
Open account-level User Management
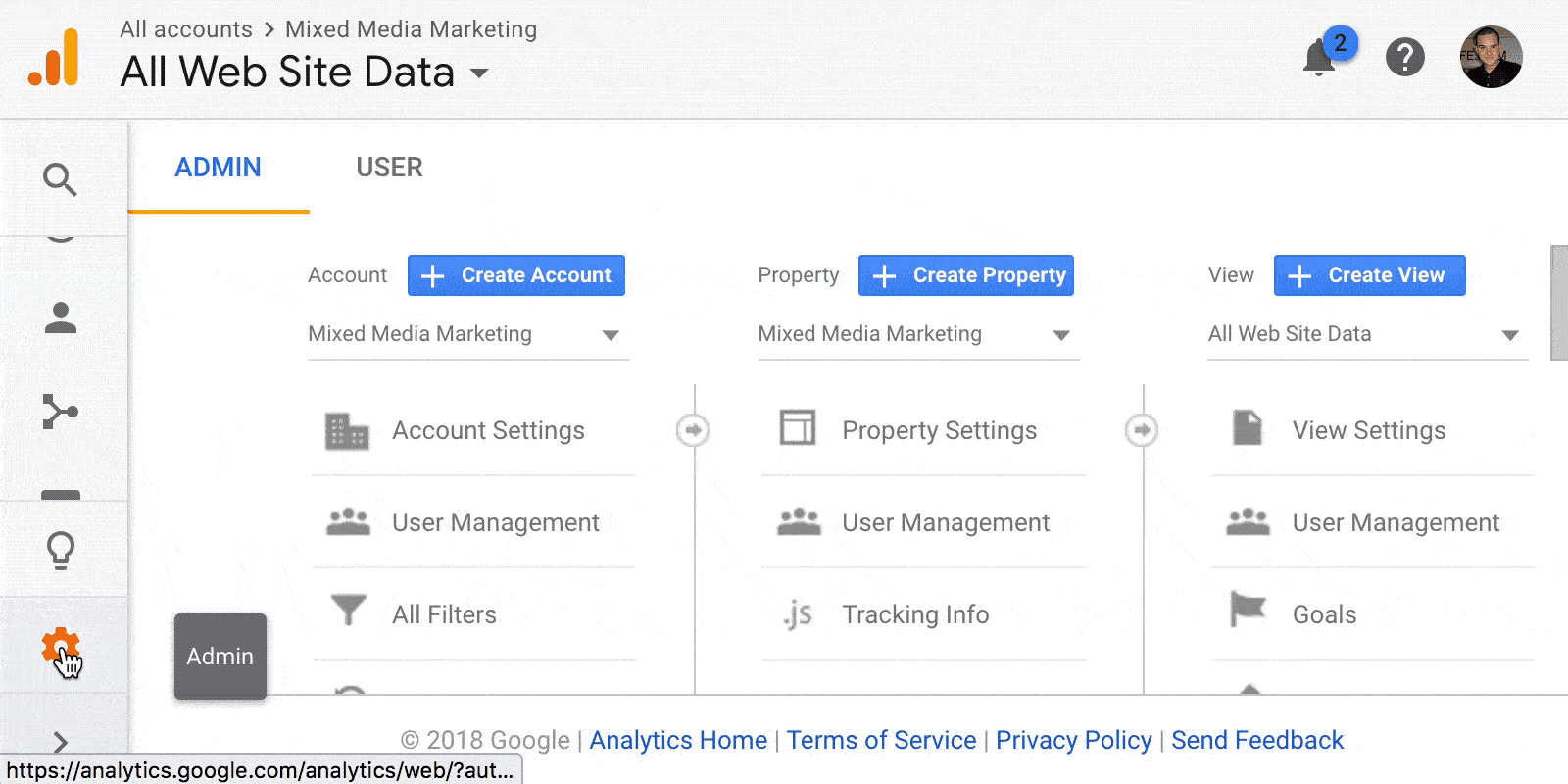[x=495, y=522]
